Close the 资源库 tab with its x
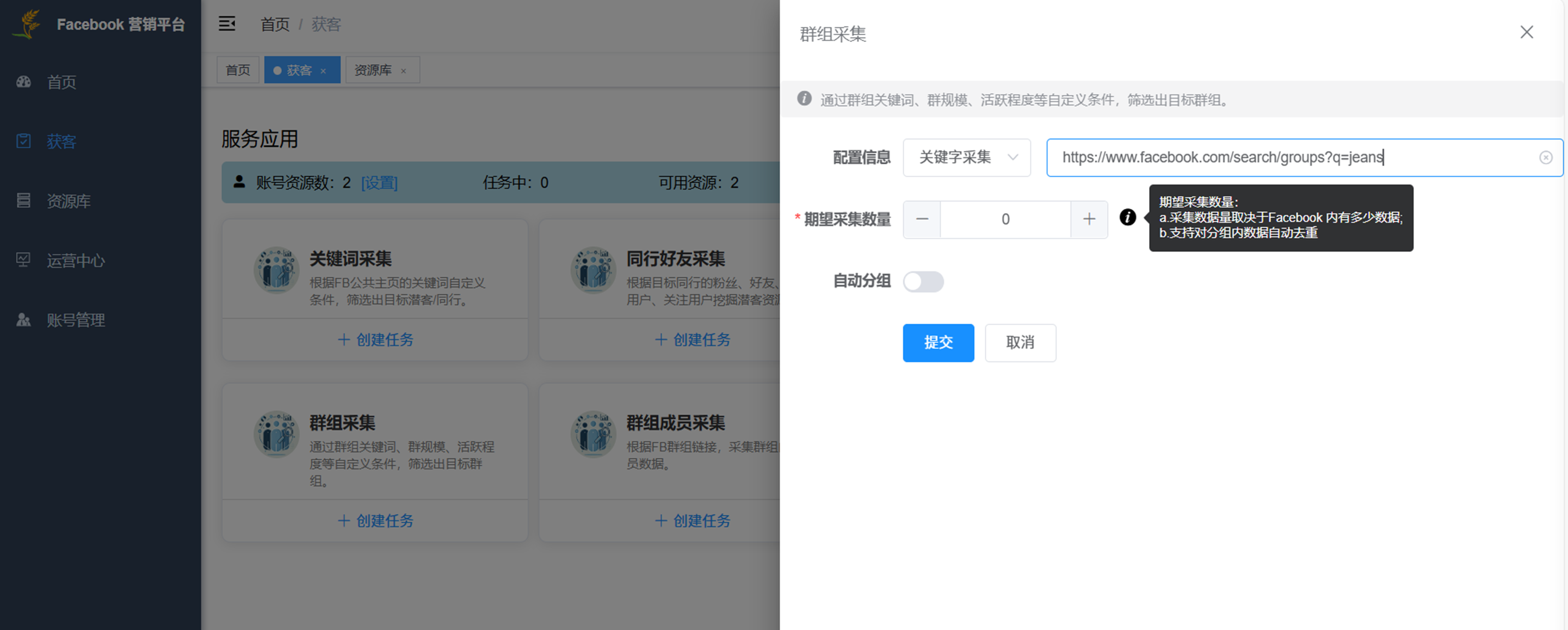 pyautogui.click(x=403, y=71)
